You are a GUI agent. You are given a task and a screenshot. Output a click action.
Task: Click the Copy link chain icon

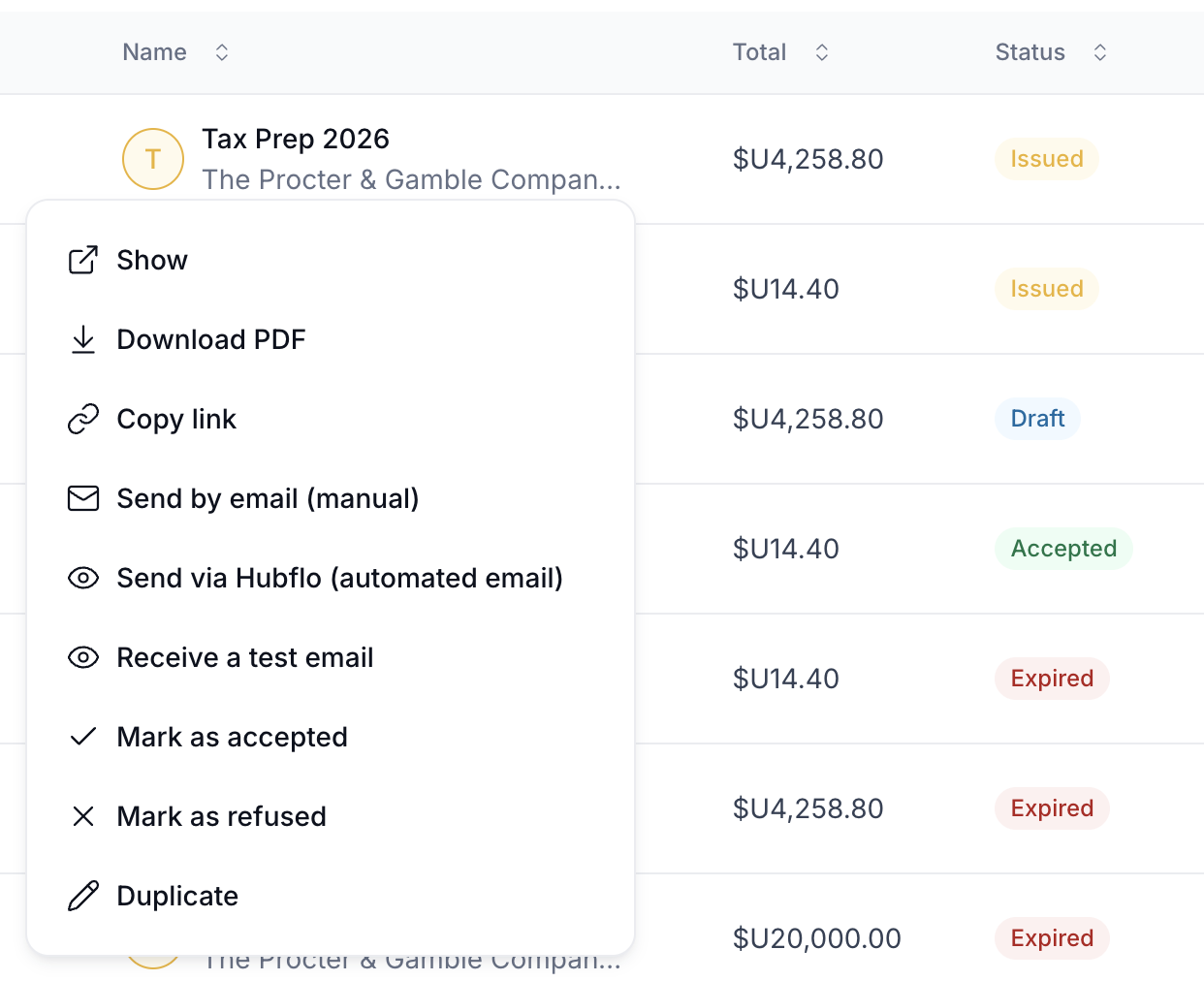(x=83, y=419)
